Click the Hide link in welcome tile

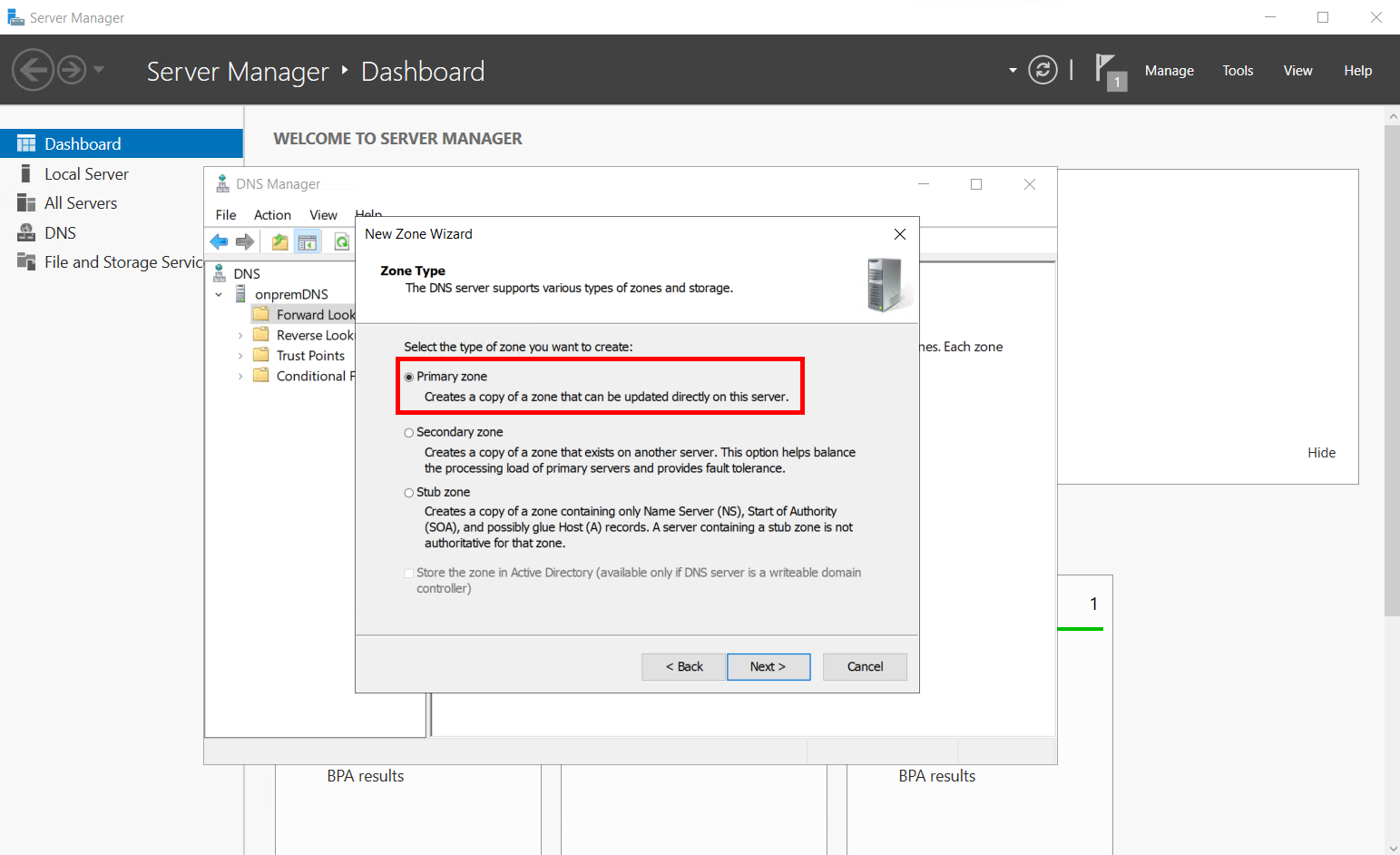1322,453
